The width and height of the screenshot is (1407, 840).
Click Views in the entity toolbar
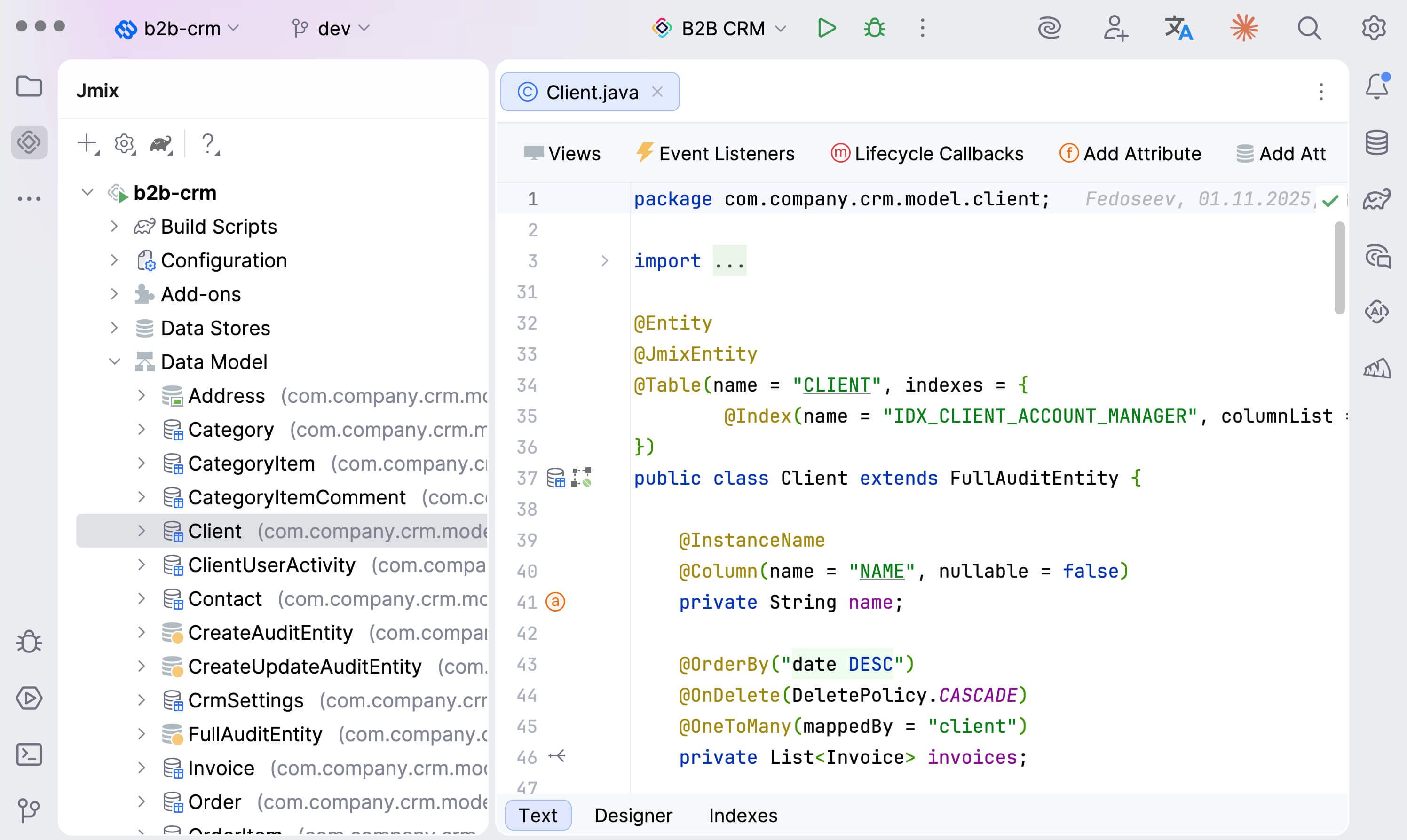pos(562,153)
